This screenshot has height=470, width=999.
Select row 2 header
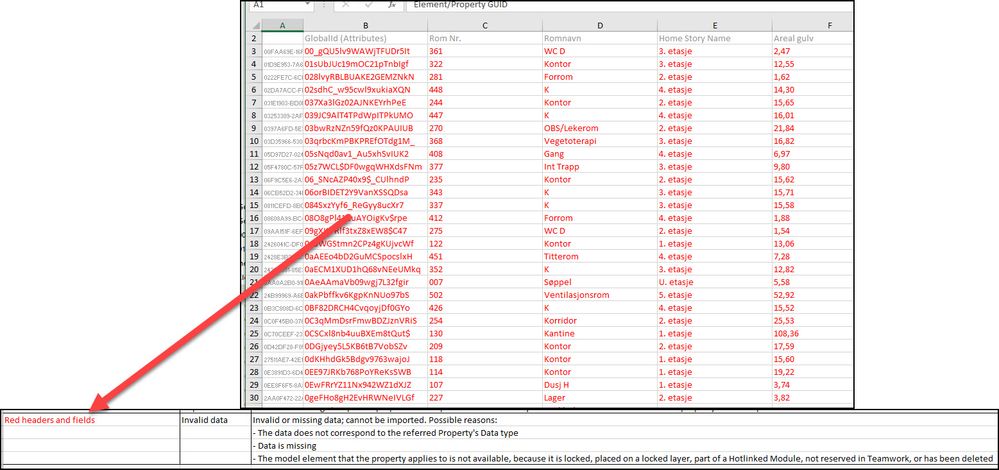255,38
